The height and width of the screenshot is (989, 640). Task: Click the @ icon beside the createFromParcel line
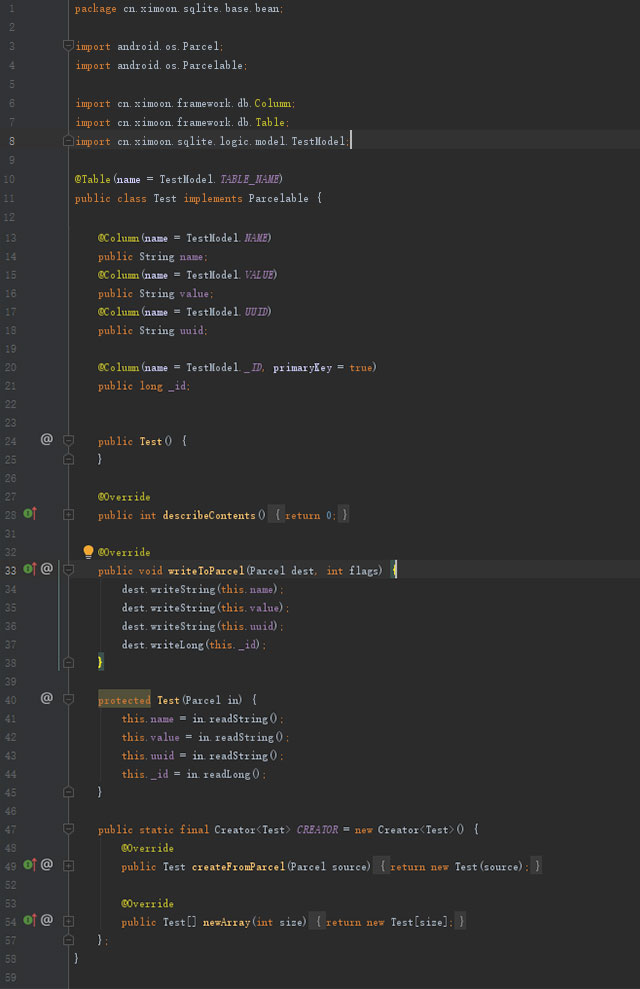(47, 864)
